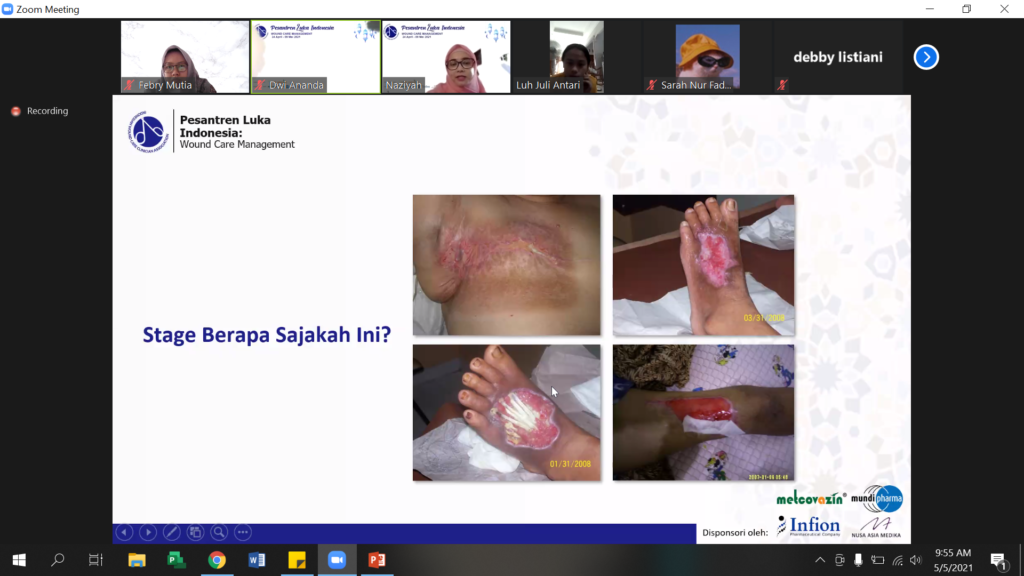Click next slide arrow in presentation toolbar
Screen dimensions: 1024x576
(148, 532)
